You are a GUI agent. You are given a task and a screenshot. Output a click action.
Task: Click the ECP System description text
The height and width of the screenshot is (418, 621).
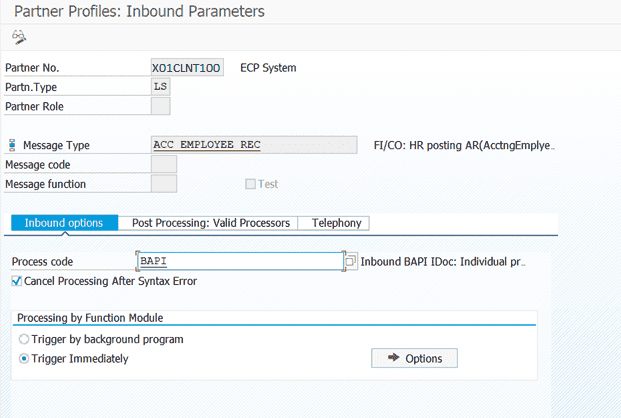click(268, 68)
